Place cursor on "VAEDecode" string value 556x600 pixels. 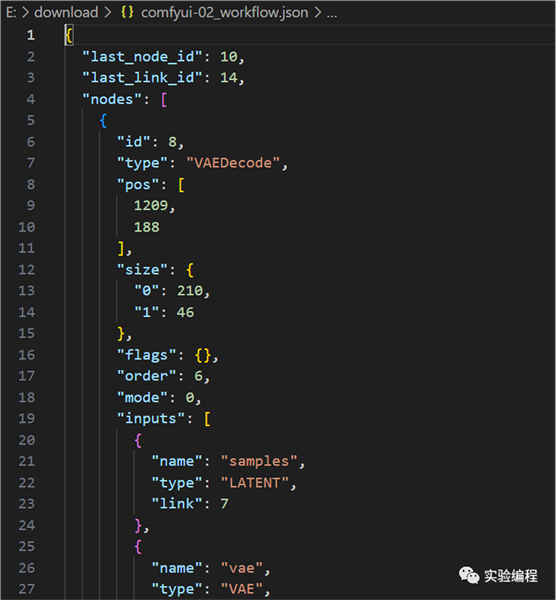pos(233,163)
